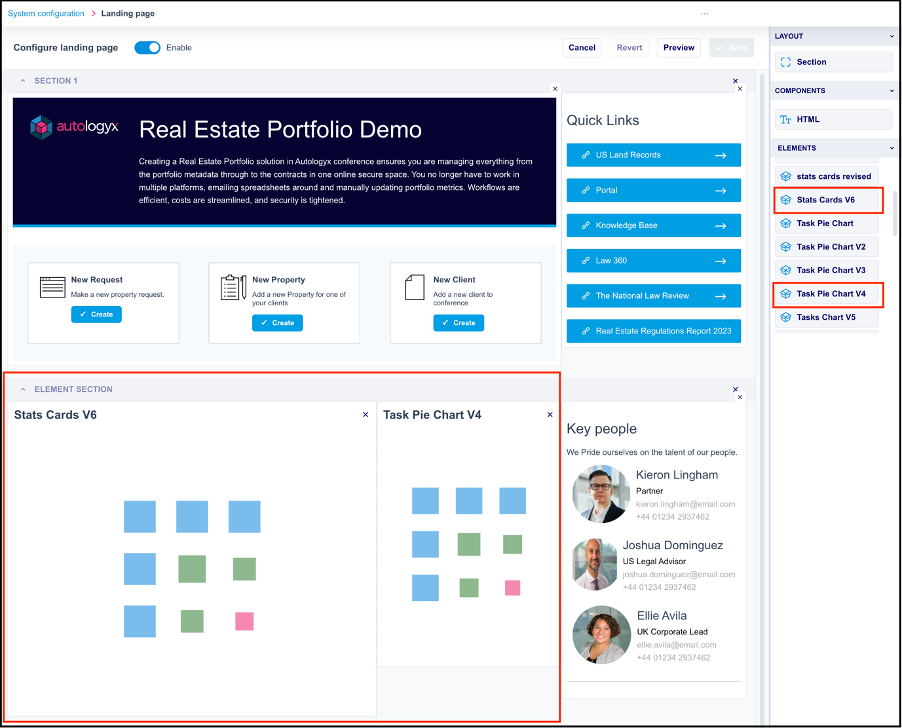Click the three-dot menu at top
The image size is (902, 728).
(704, 13)
